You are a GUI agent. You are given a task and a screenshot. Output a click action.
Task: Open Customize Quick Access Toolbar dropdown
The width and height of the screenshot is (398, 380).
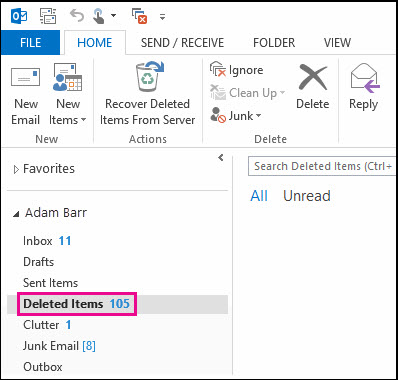162,16
